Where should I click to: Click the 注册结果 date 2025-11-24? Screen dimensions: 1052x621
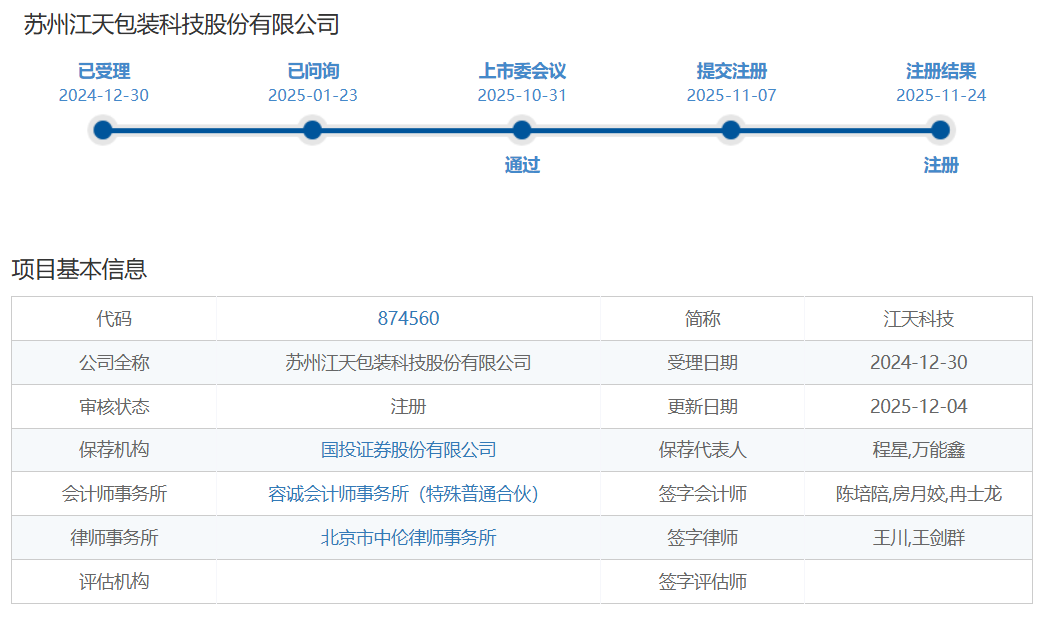pos(939,95)
